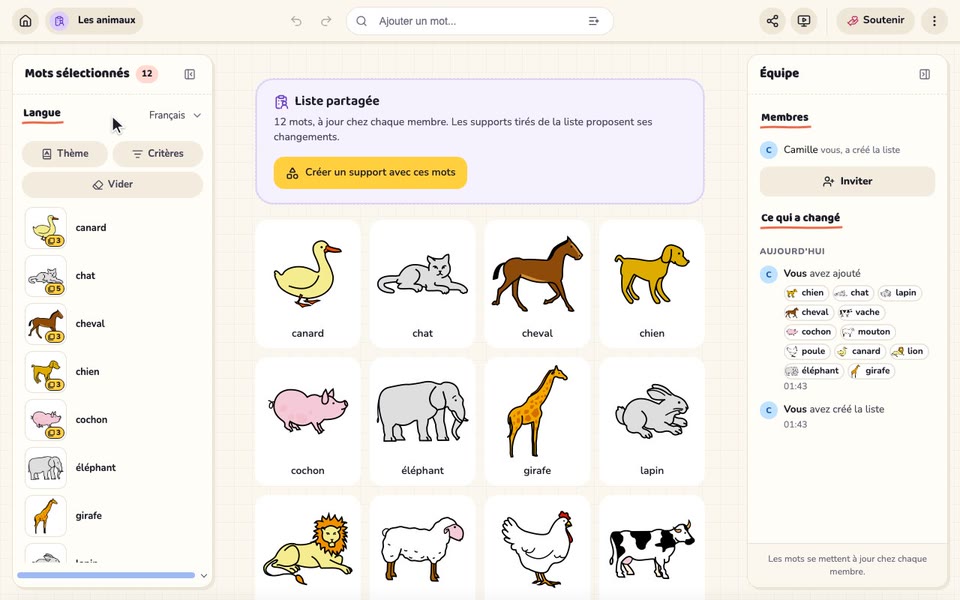Click the undo arrow icon
This screenshot has width=960, height=600.
(x=296, y=21)
